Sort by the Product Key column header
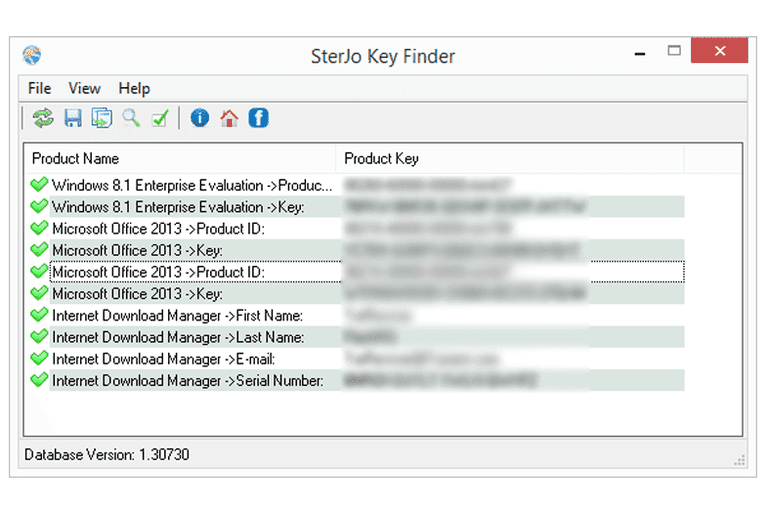Viewport: 768px width, 512px height. pyautogui.click(x=510, y=158)
